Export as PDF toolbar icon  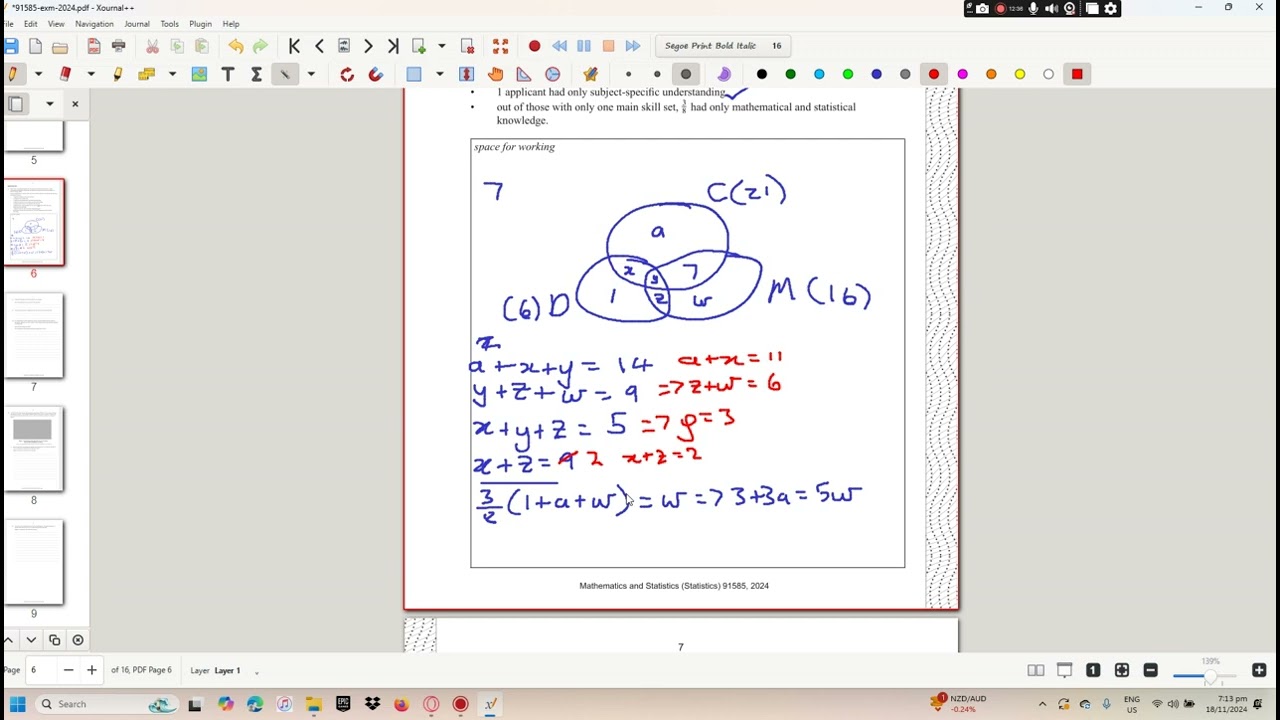[94, 46]
